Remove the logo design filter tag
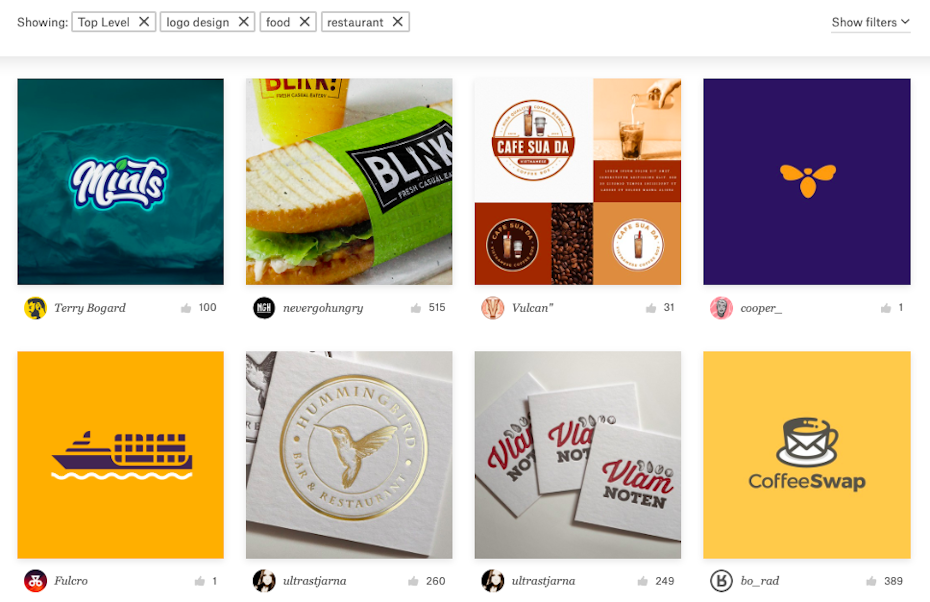This screenshot has width=930, height=602. (x=243, y=22)
